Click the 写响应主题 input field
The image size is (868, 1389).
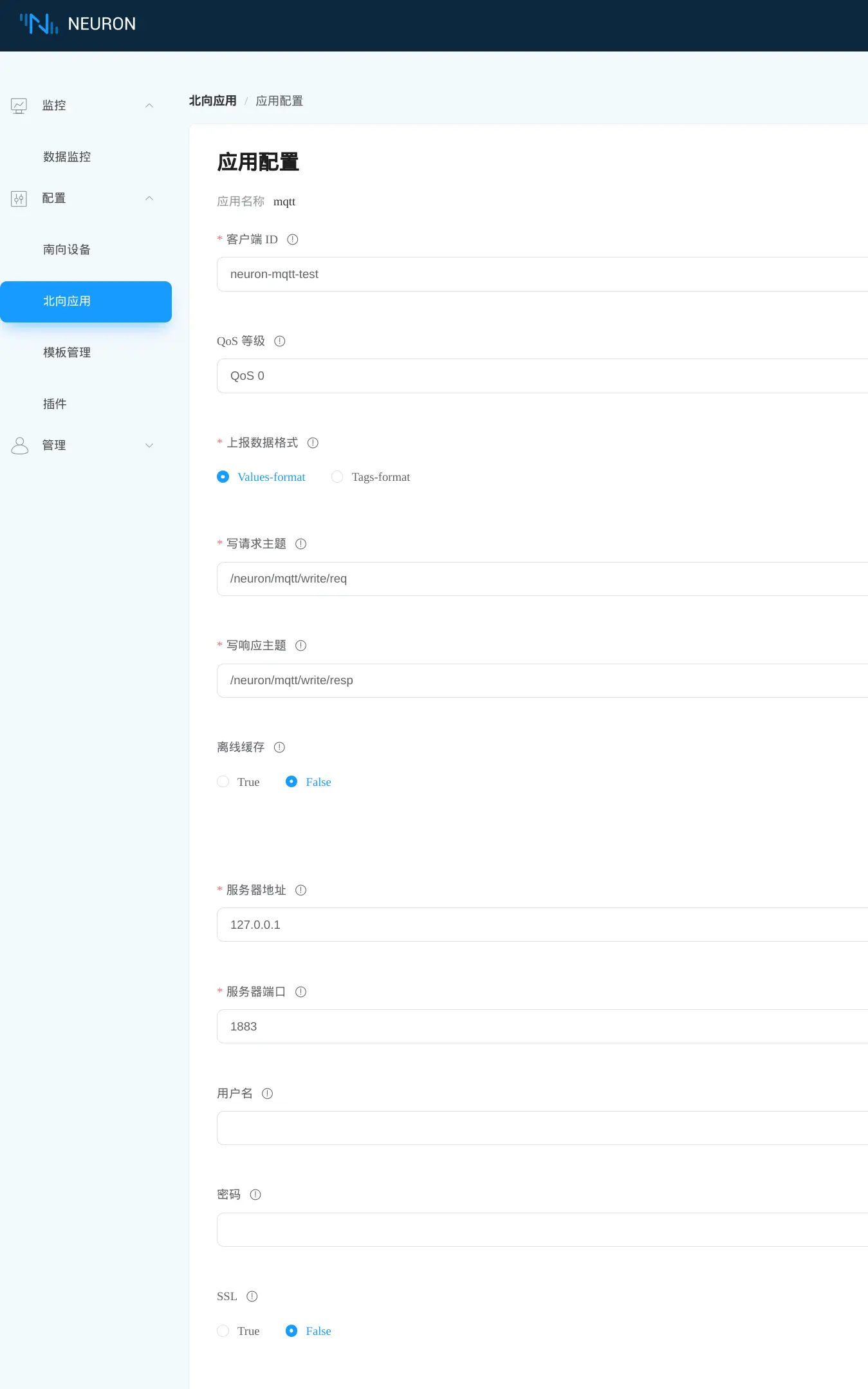click(x=542, y=680)
